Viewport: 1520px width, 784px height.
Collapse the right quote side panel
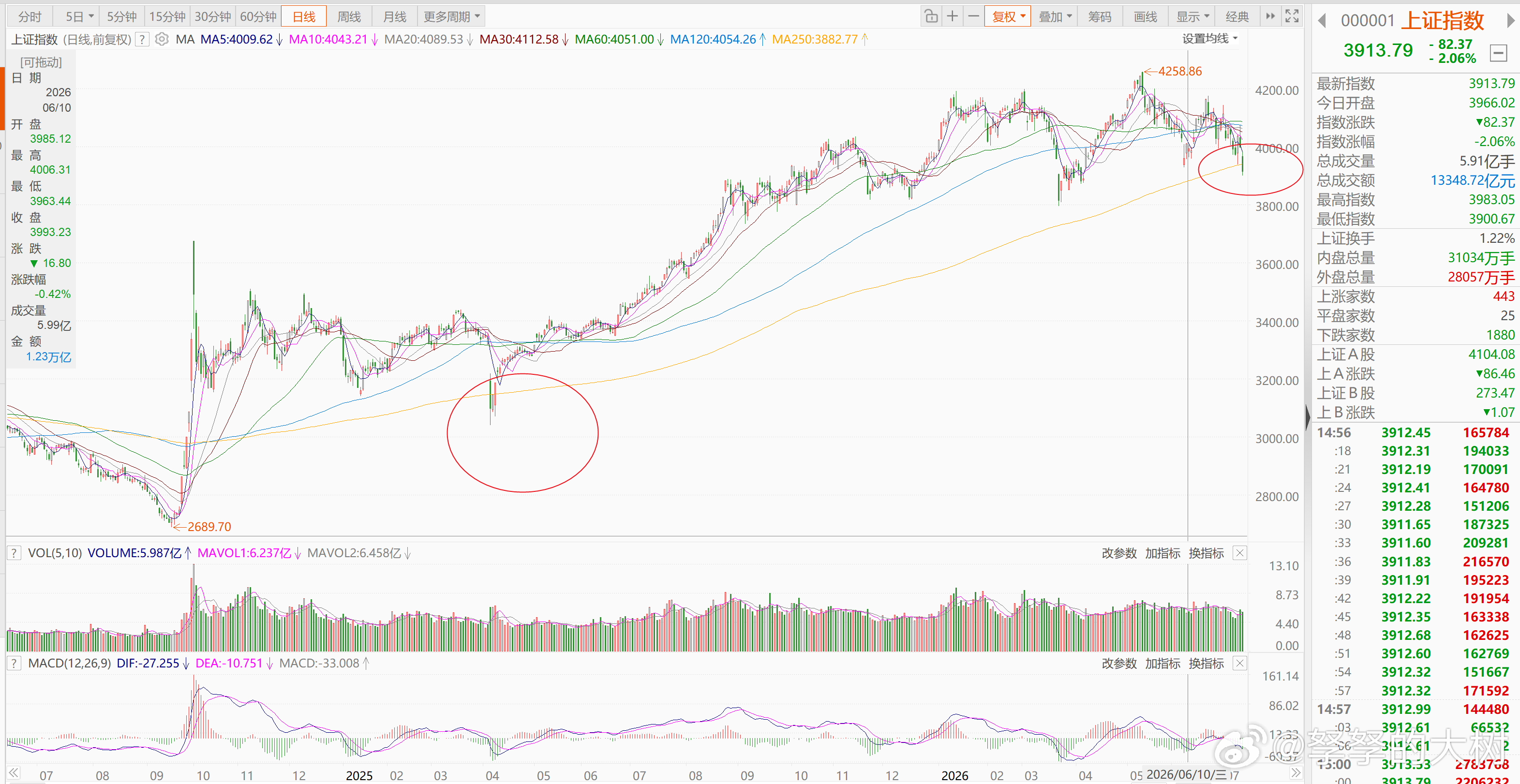pos(1308,418)
